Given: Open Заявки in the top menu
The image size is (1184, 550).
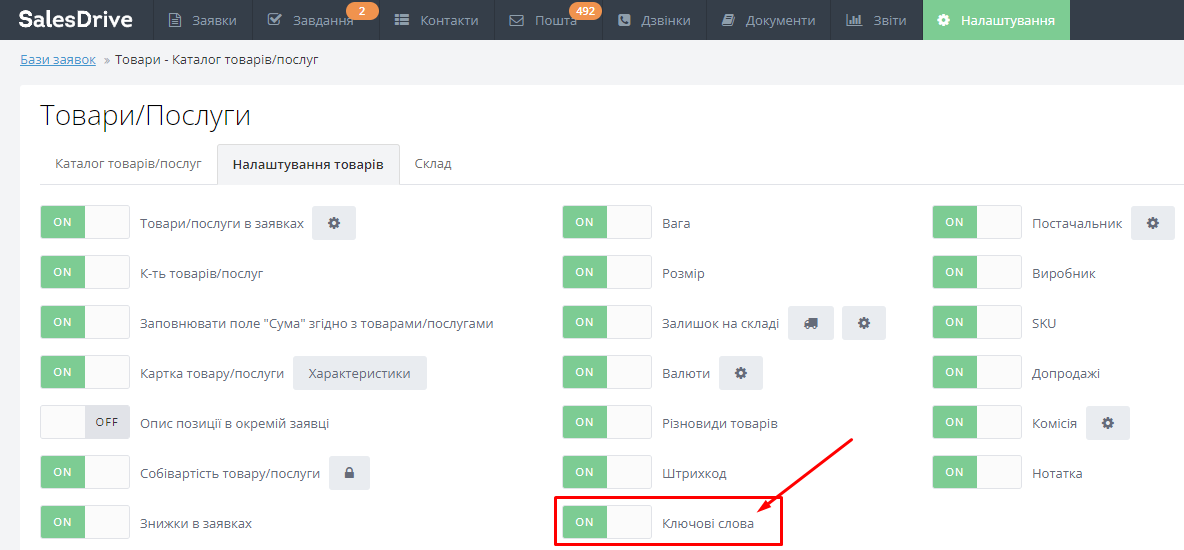Looking at the screenshot, I should (203, 20).
